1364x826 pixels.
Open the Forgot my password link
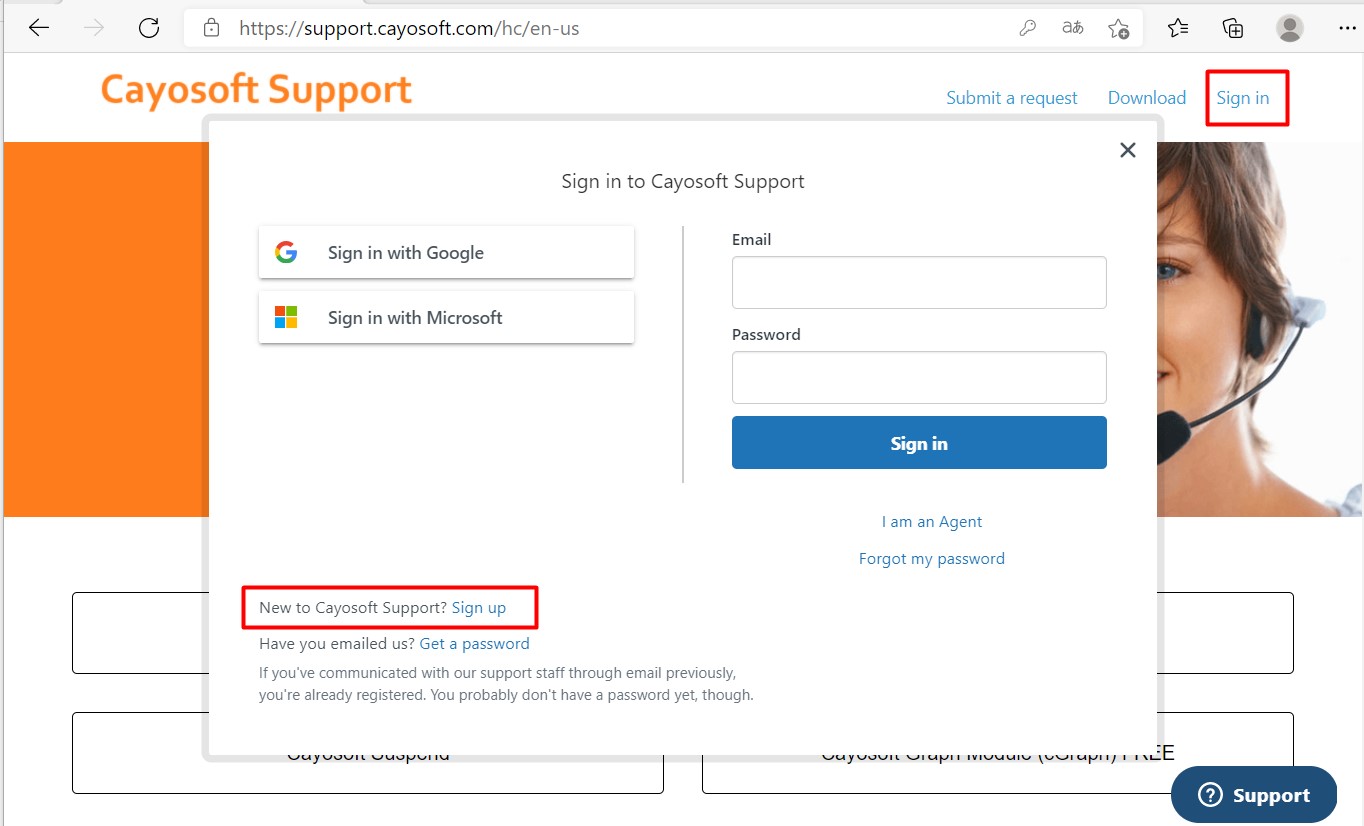tap(932, 558)
